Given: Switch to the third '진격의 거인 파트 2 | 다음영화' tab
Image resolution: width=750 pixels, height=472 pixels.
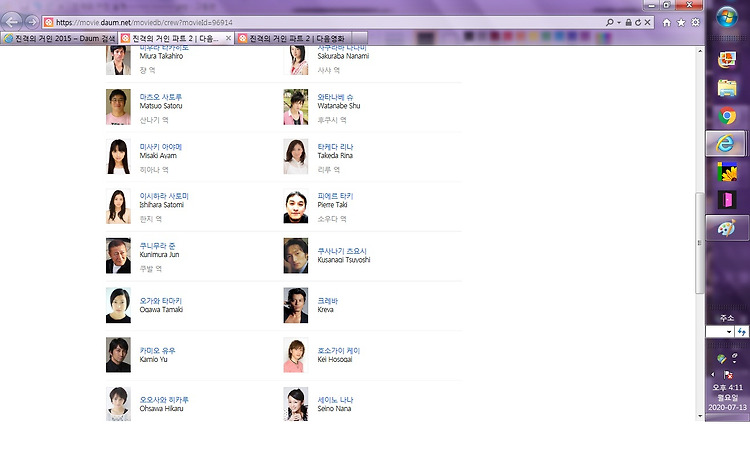Looking at the screenshot, I should click(x=293, y=38).
